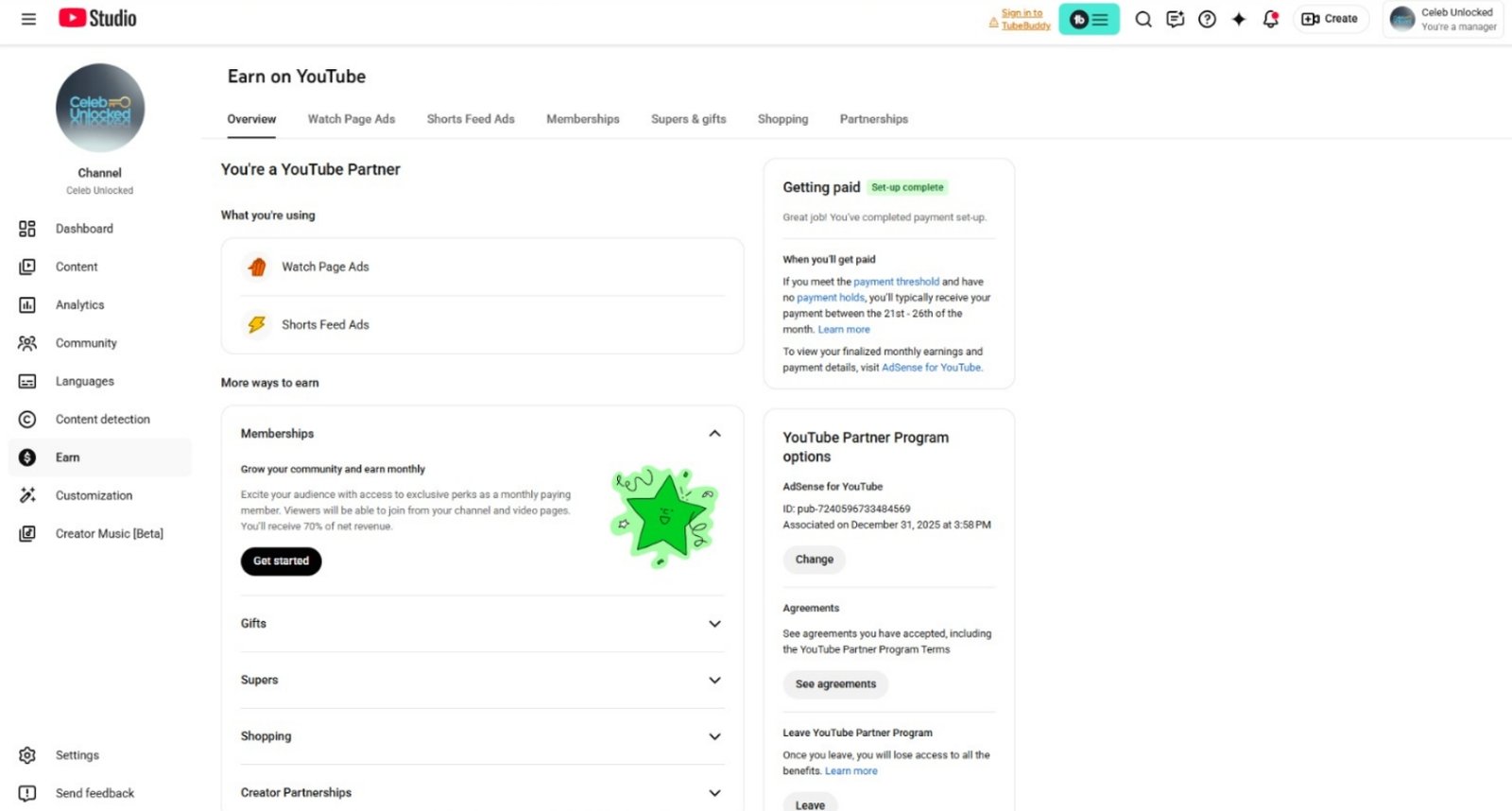Open Content detection in sidebar
The image size is (1512, 811).
(102, 420)
